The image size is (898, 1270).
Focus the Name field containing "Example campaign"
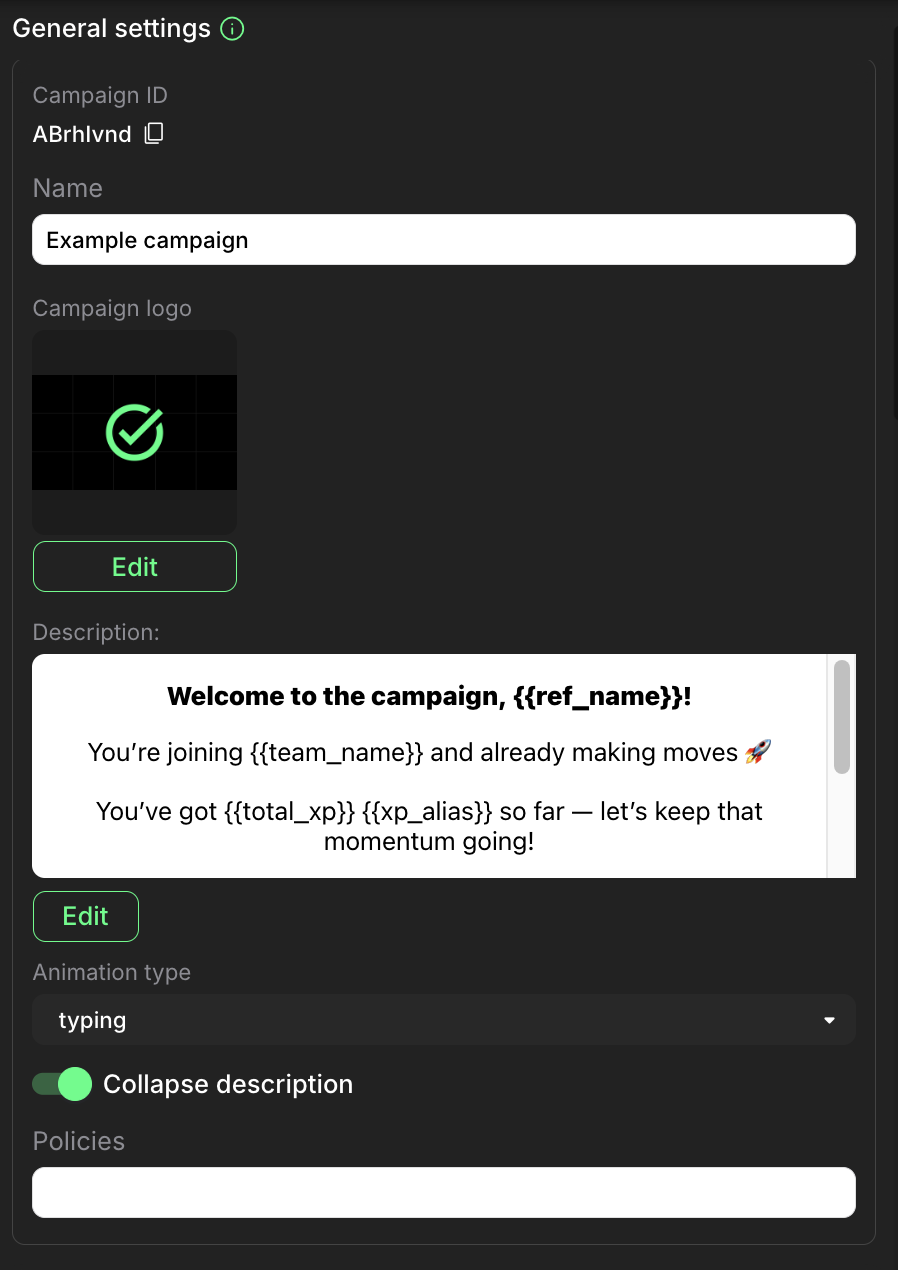(443, 240)
